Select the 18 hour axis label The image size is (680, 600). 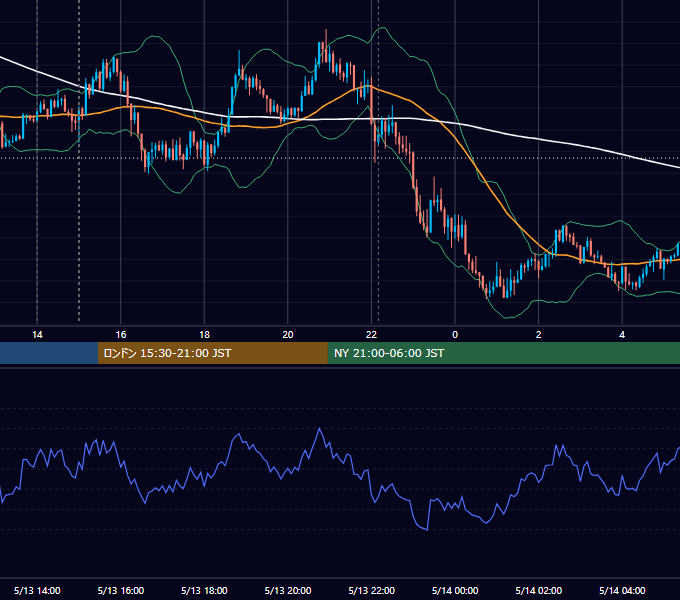coord(204,335)
